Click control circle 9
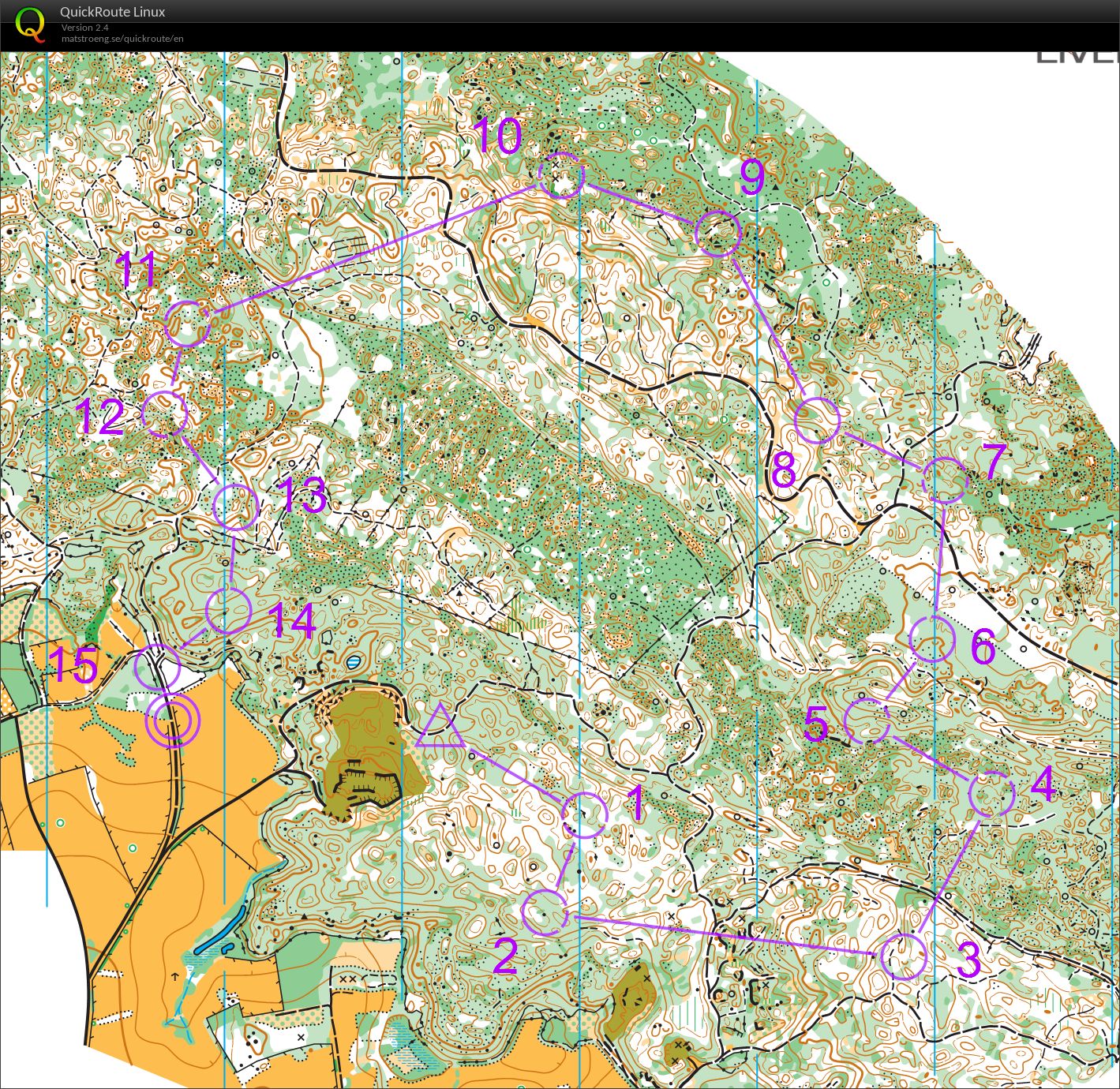1120x1089 pixels. (x=718, y=233)
